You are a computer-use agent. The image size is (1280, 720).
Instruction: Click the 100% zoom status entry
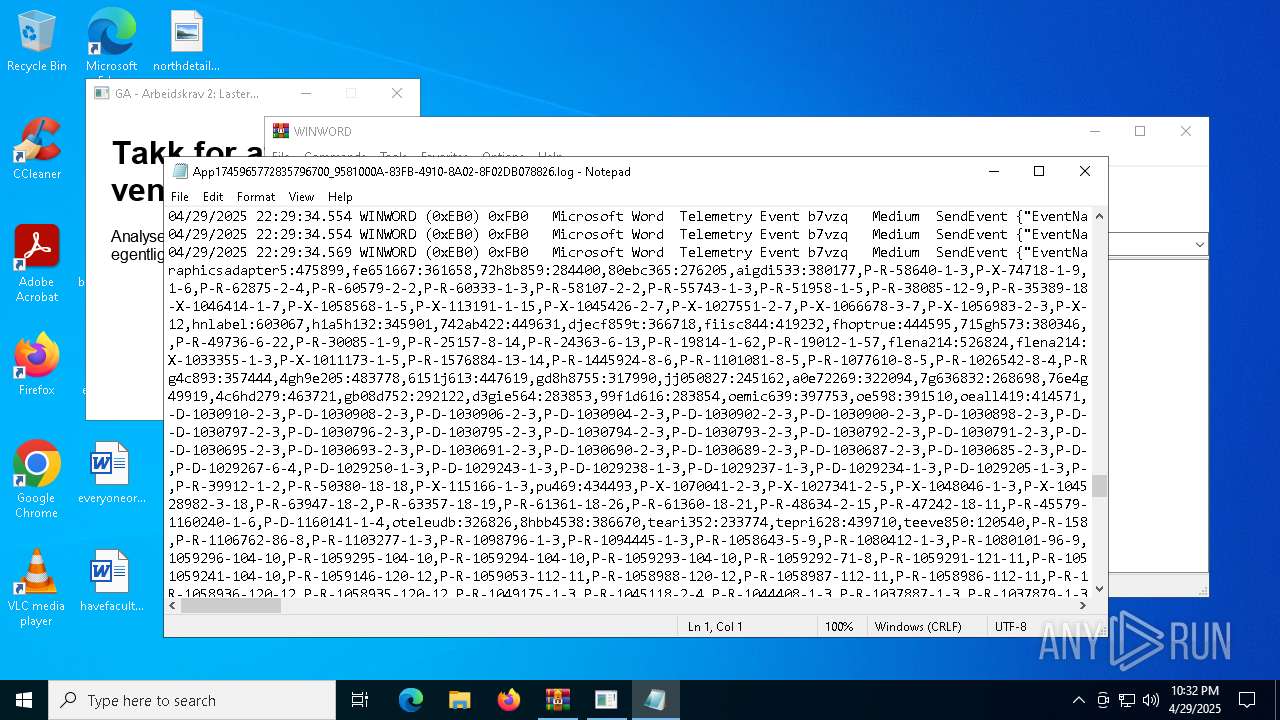coord(839,626)
